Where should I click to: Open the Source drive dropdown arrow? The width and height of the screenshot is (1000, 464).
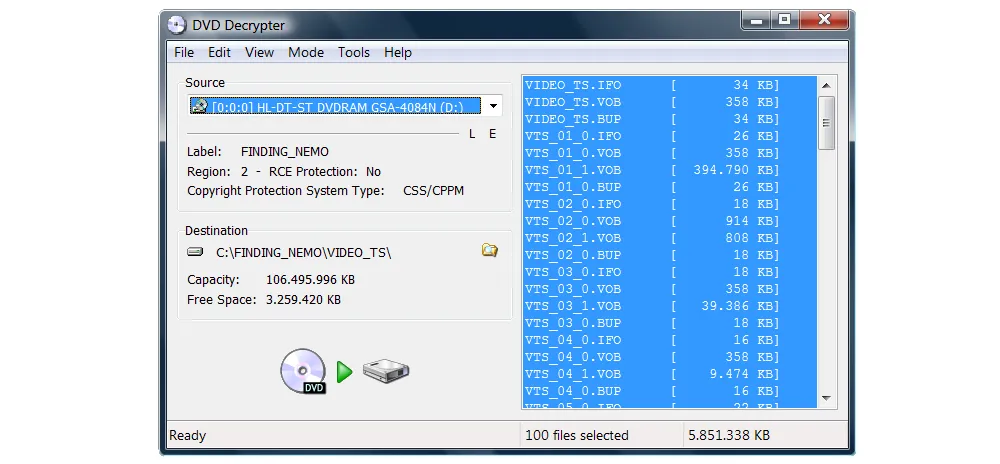493,106
